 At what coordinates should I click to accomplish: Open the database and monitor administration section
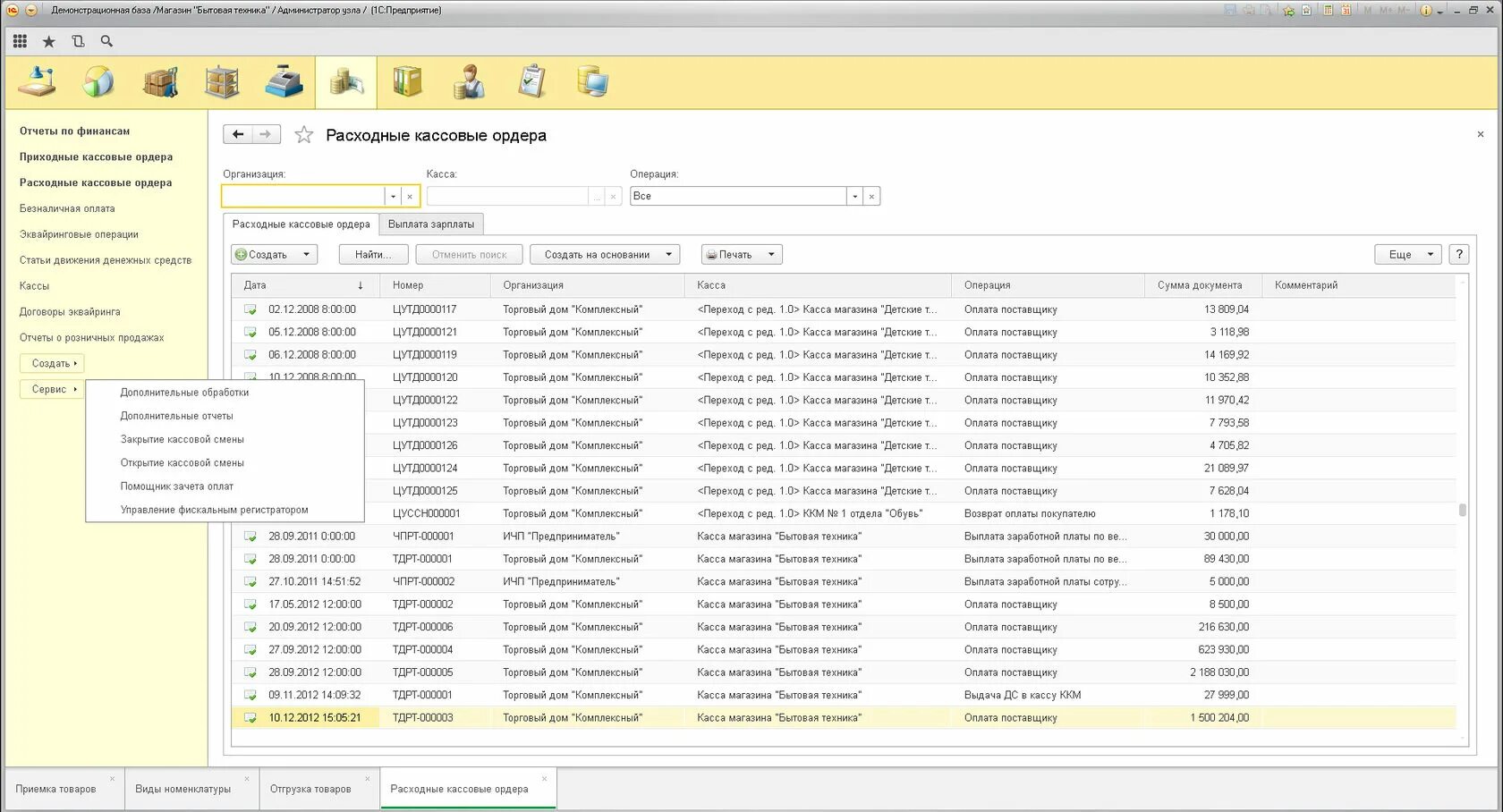(592, 82)
